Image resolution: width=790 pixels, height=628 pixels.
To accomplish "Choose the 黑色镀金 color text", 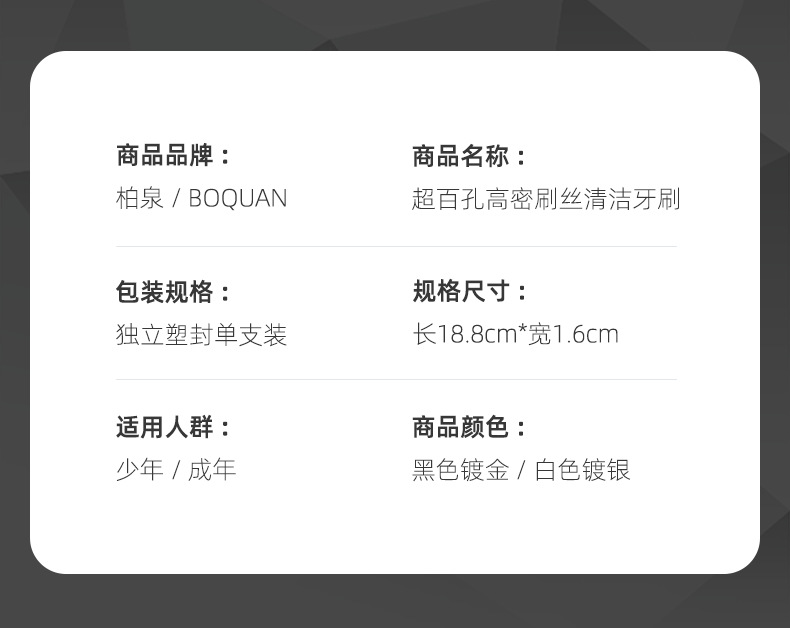I will pos(460,470).
